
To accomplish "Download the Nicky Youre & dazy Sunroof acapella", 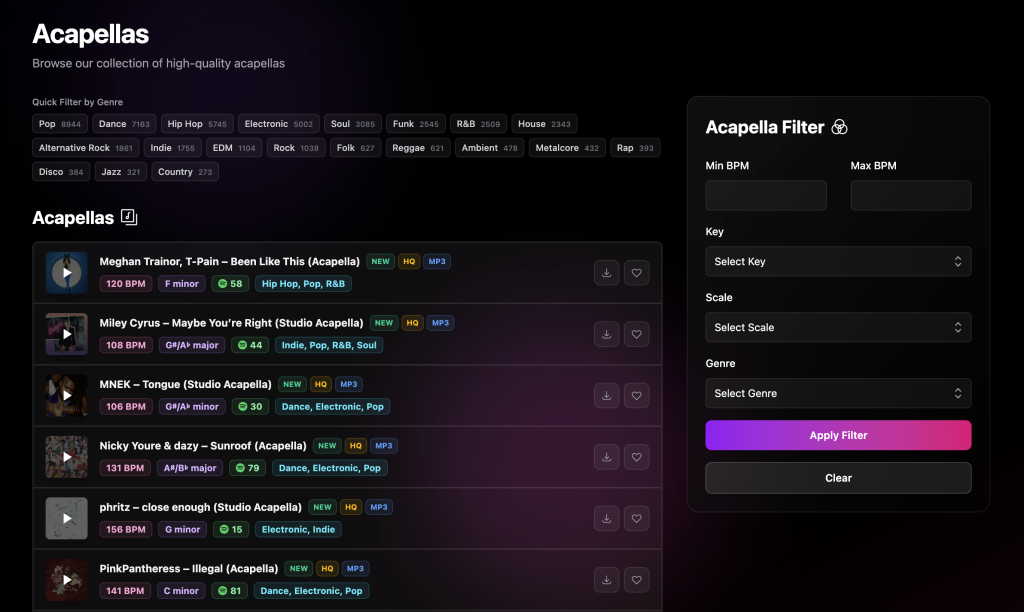I will point(606,457).
